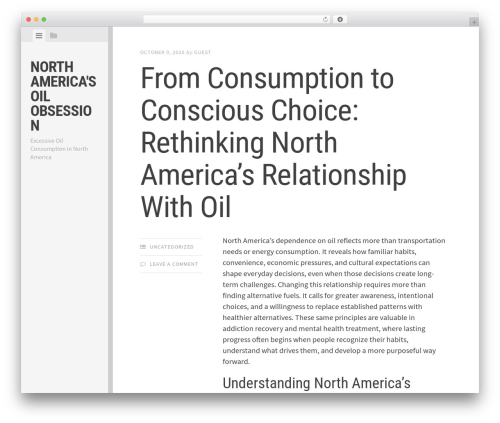Click the post title From Consumption to Conscious Choice
This screenshot has height=423, width=500.
273,142
